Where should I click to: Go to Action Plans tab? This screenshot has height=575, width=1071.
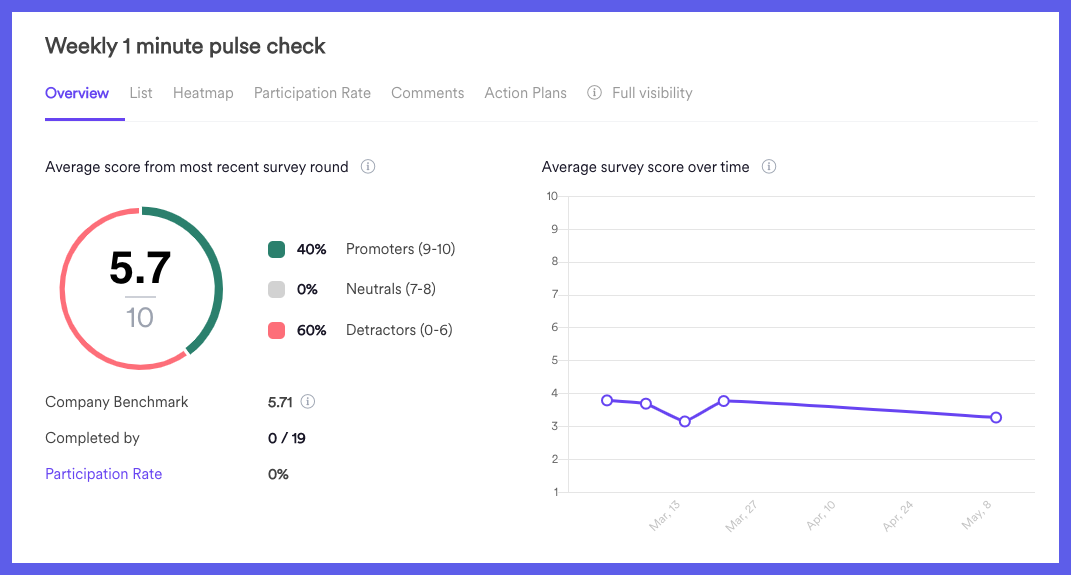coord(525,93)
